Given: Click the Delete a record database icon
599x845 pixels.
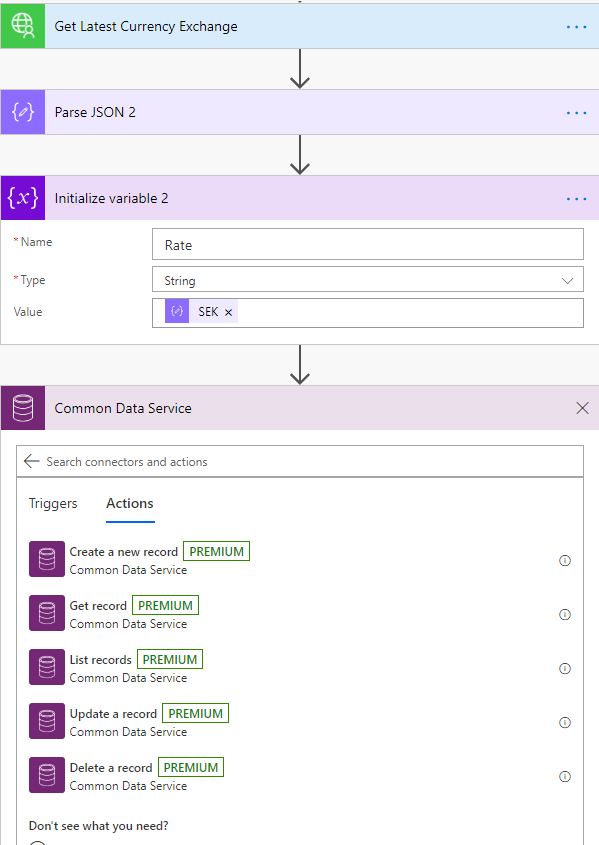Looking at the screenshot, I should point(47,775).
